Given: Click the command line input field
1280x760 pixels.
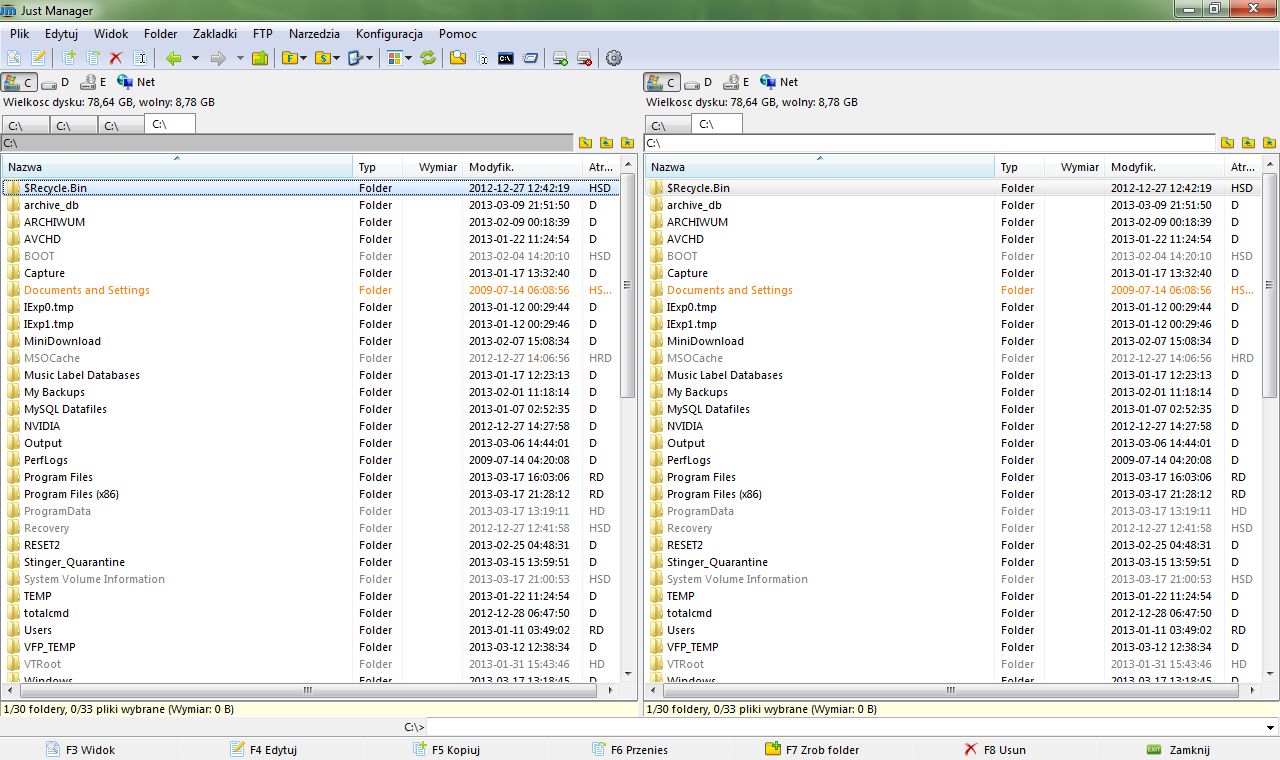Looking at the screenshot, I should pyautogui.click(x=845, y=727).
